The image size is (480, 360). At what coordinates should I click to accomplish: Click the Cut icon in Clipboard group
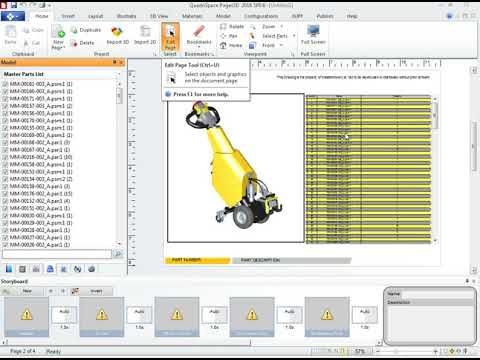(x=26, y=43)
